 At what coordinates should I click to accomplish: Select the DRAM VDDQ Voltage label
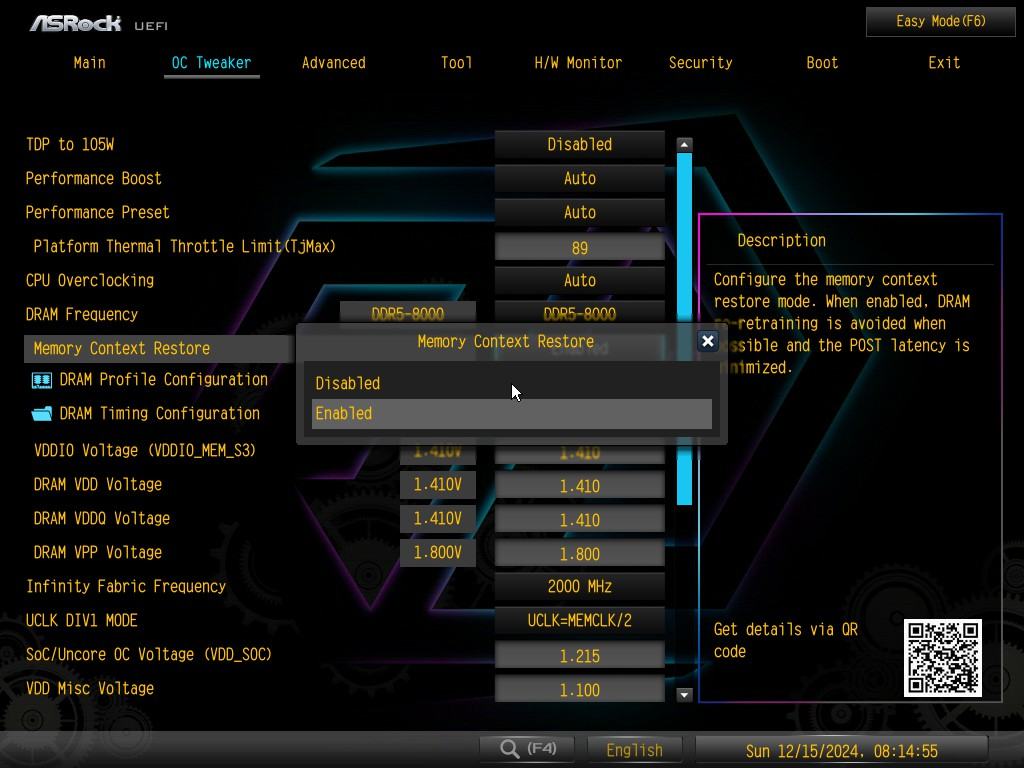102,518
